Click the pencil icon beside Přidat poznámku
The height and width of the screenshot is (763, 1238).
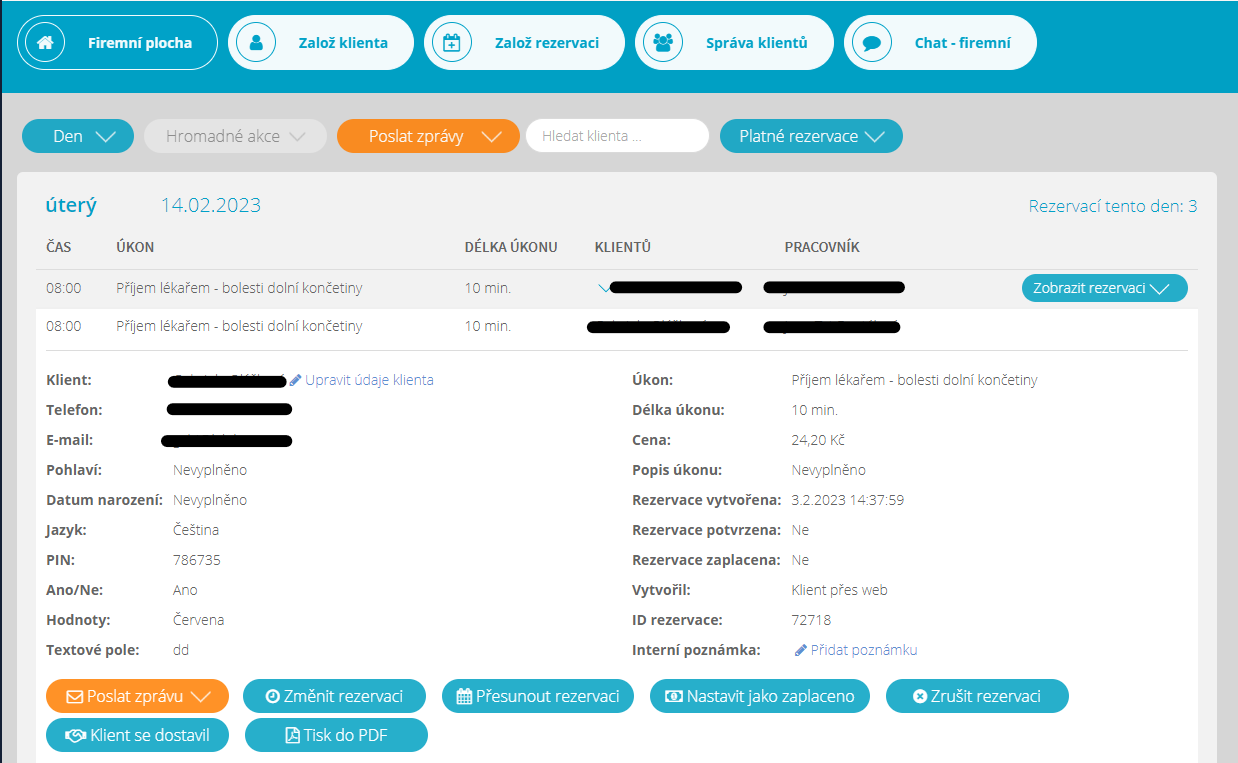801,650
